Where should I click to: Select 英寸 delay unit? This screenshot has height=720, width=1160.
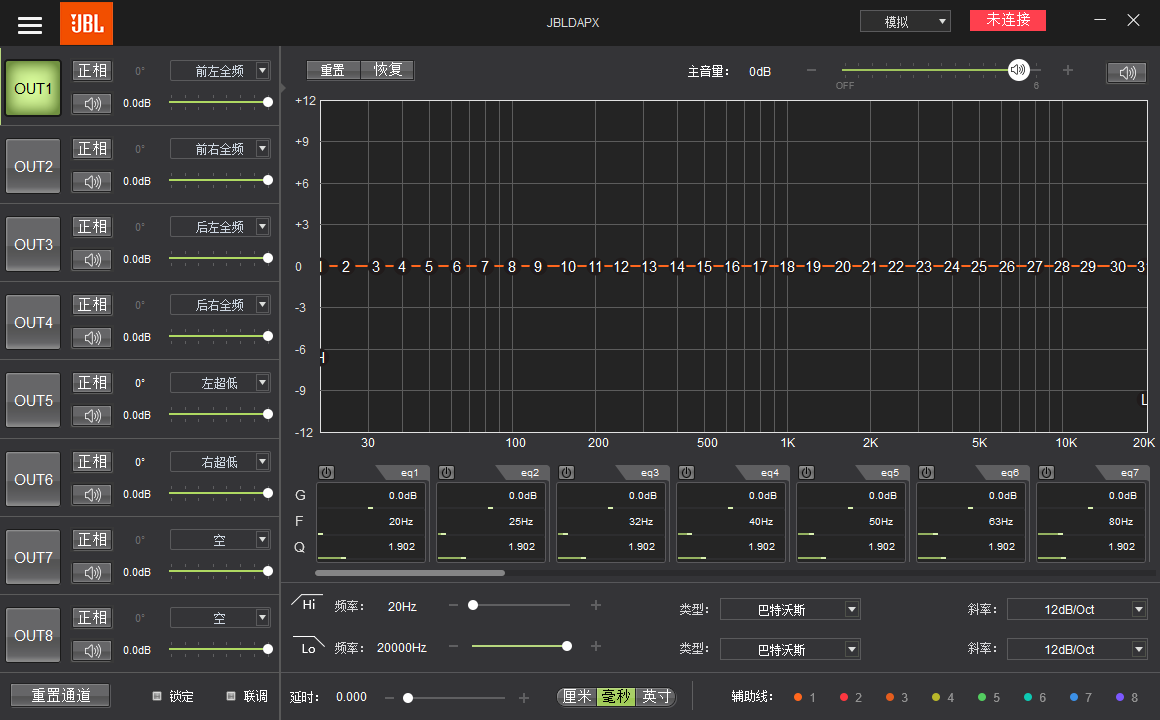[656, 696]
